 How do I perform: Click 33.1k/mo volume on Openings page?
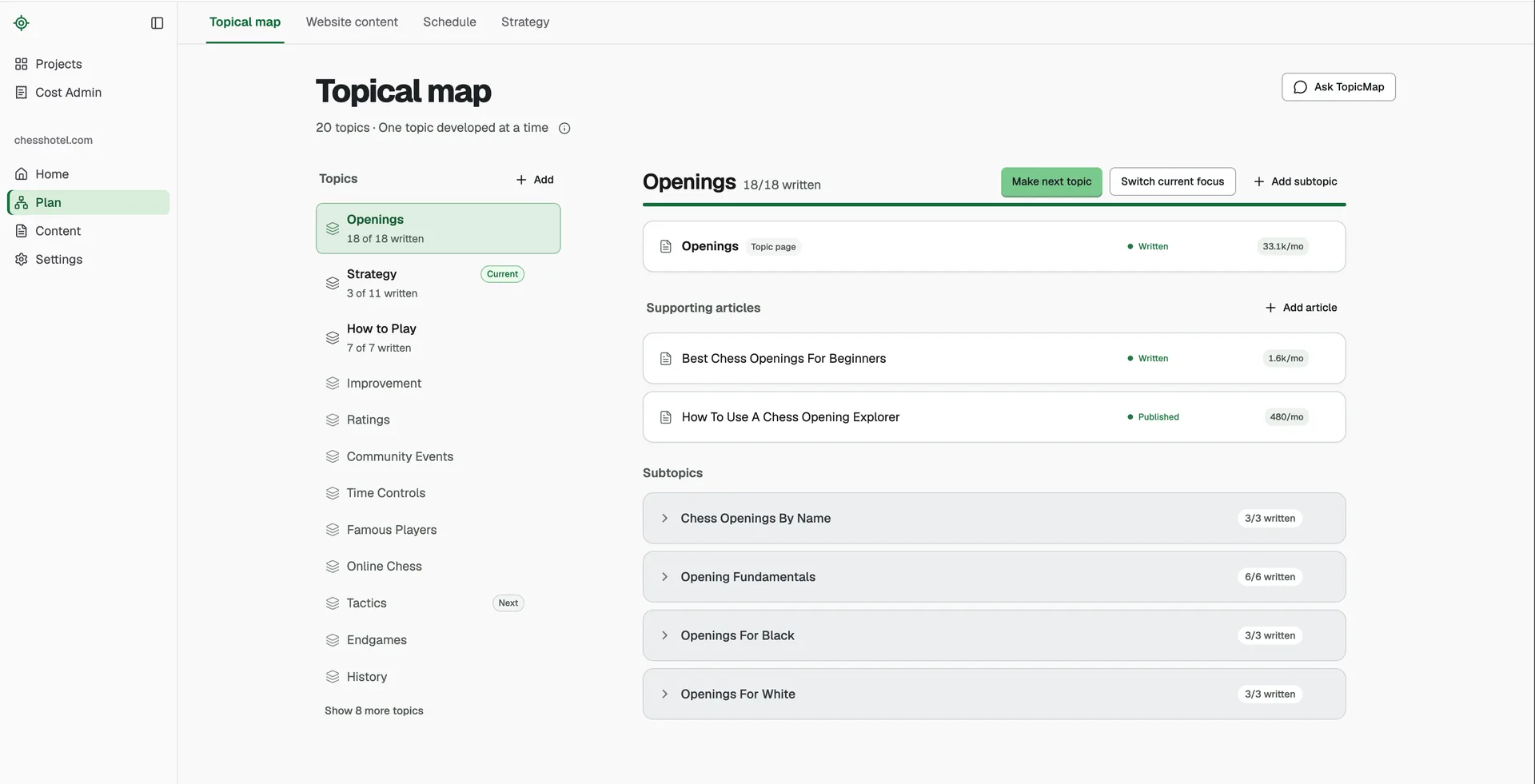[1282, 247]
